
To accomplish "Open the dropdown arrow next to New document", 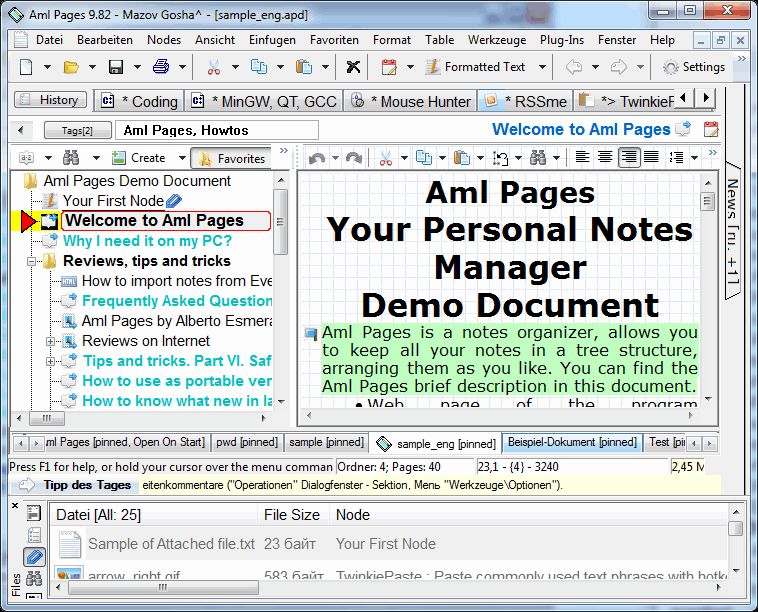I will tap(47, 67).
